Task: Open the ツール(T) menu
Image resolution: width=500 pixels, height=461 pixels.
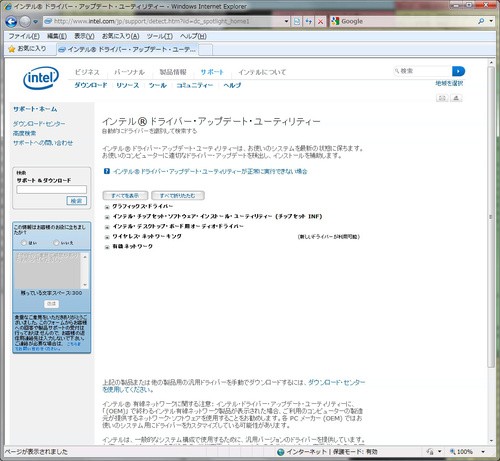Action: click(160, 36)
